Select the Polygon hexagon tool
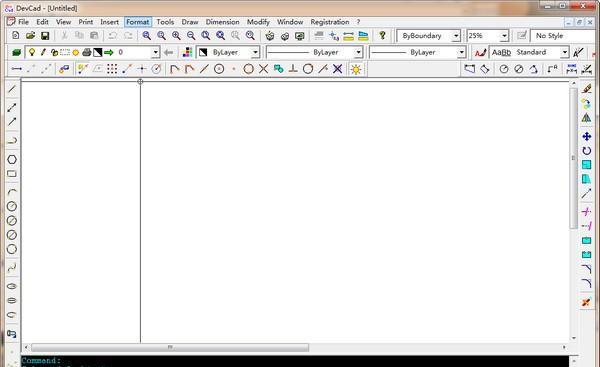The height and width of the screenshot is (367, 600). pos(12,159)
